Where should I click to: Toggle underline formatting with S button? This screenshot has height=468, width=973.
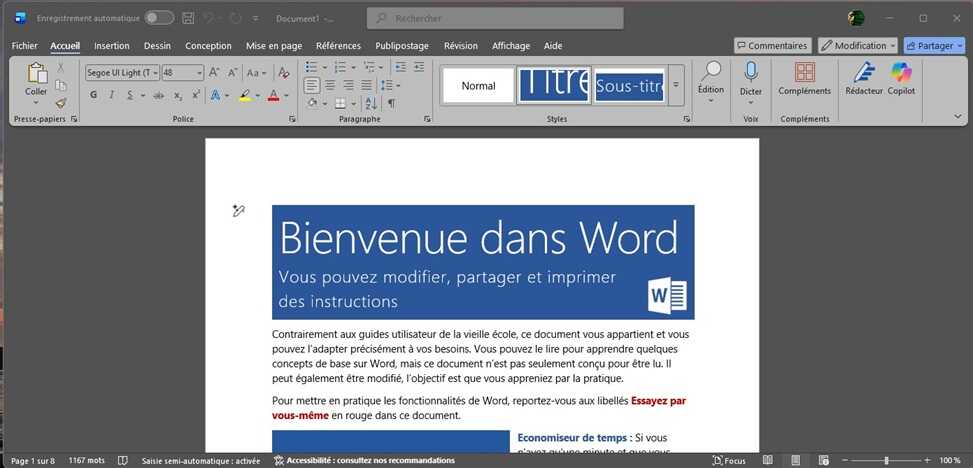tap(130, 95)
